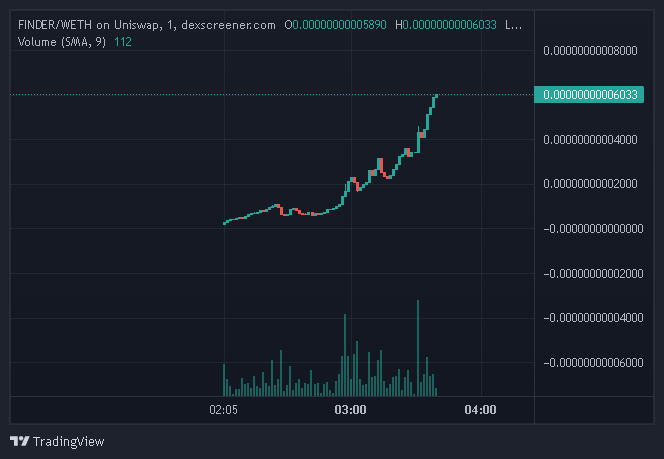Viewport: 664px width, 459px height.
Task: Click the −0.00000000000000 price axis label
Action: (593, 229)
